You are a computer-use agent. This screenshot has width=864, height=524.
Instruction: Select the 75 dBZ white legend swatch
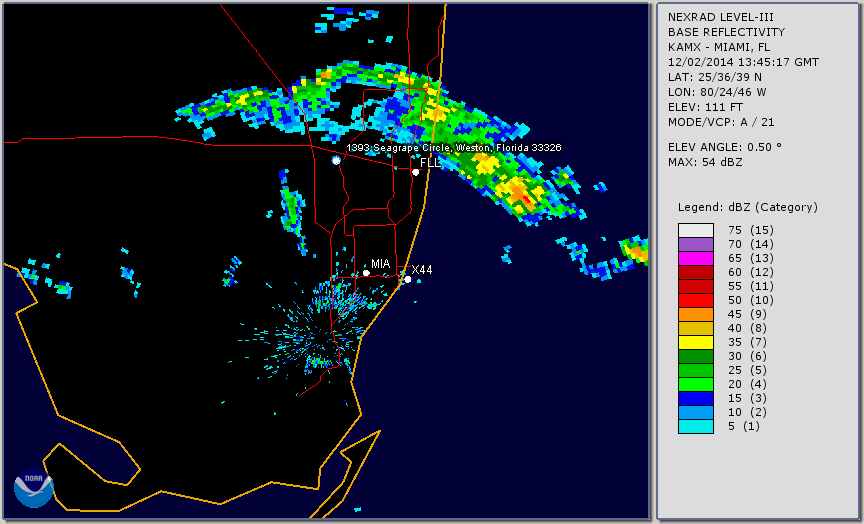click(x=696, y=230)
